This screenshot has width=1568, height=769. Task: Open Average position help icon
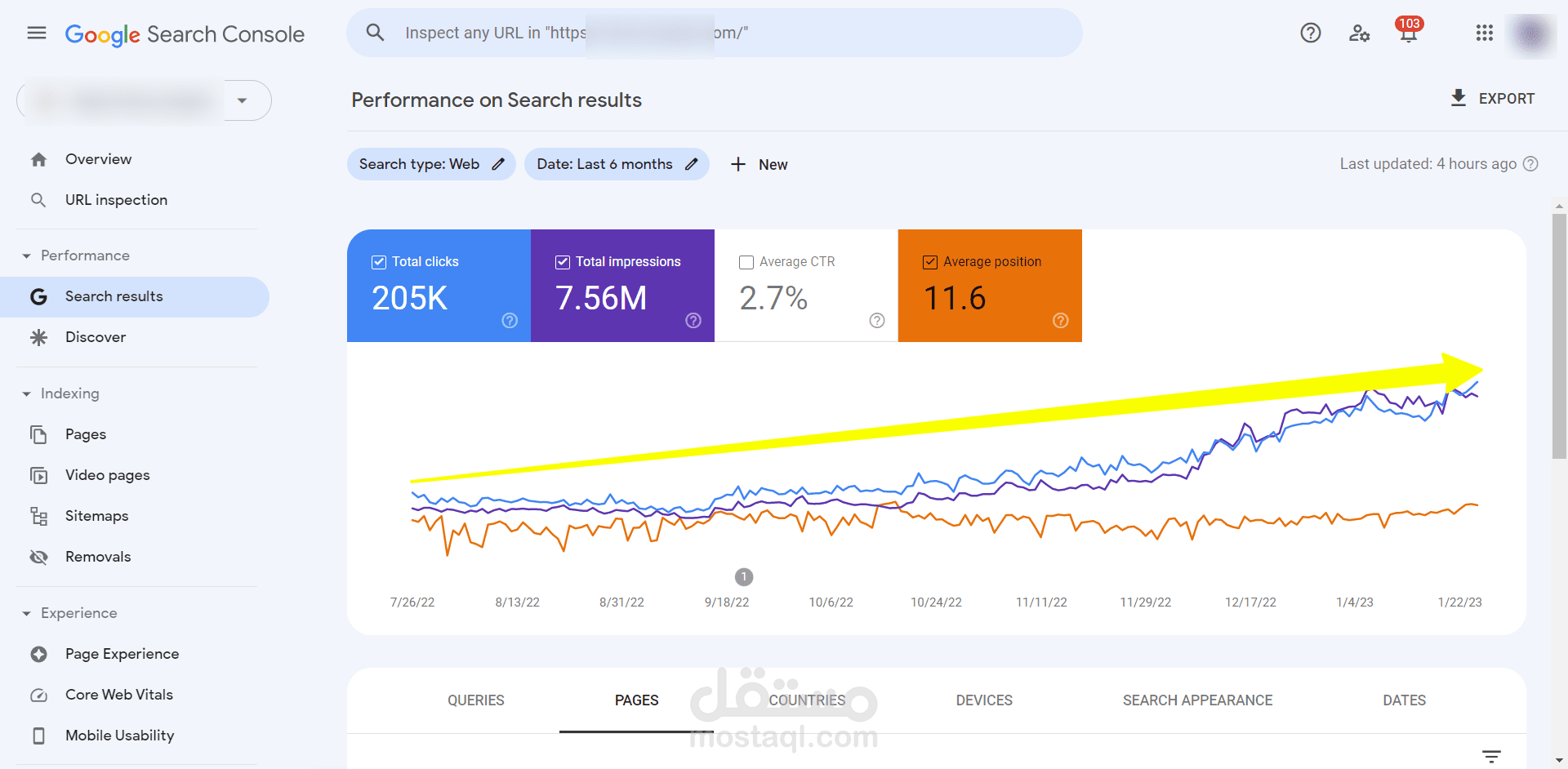tap(1061, 321)
